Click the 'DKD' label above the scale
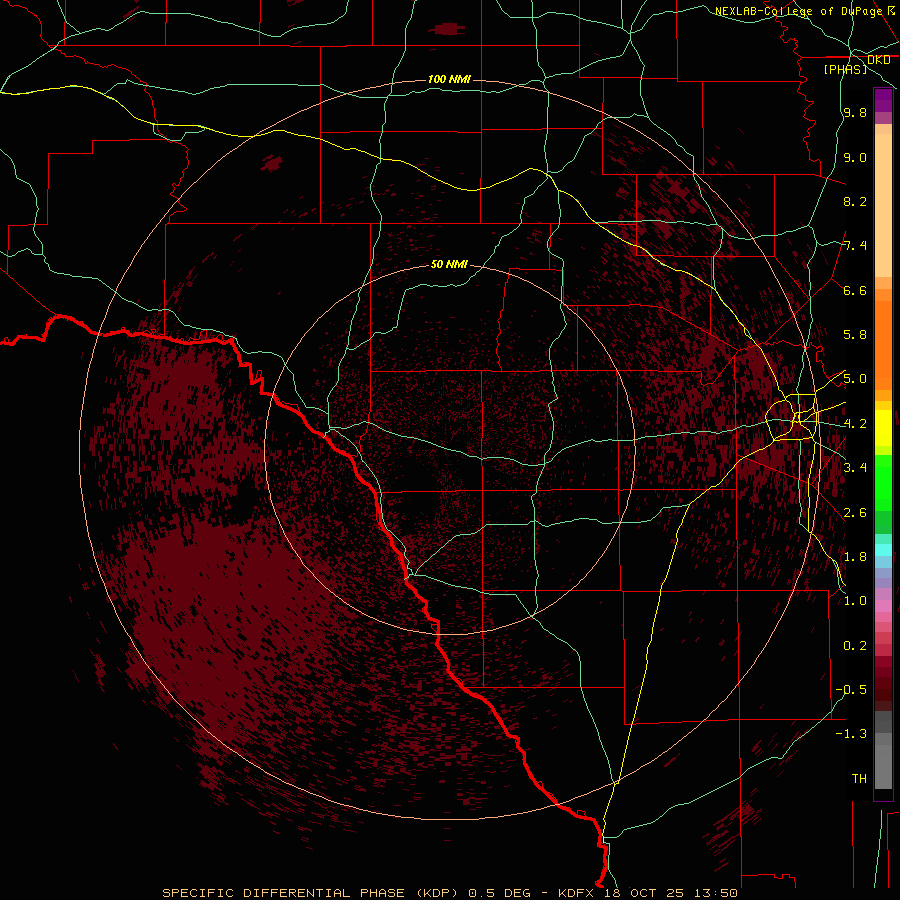Viewport: 900px width, 900px height. (x=878, y=60)
